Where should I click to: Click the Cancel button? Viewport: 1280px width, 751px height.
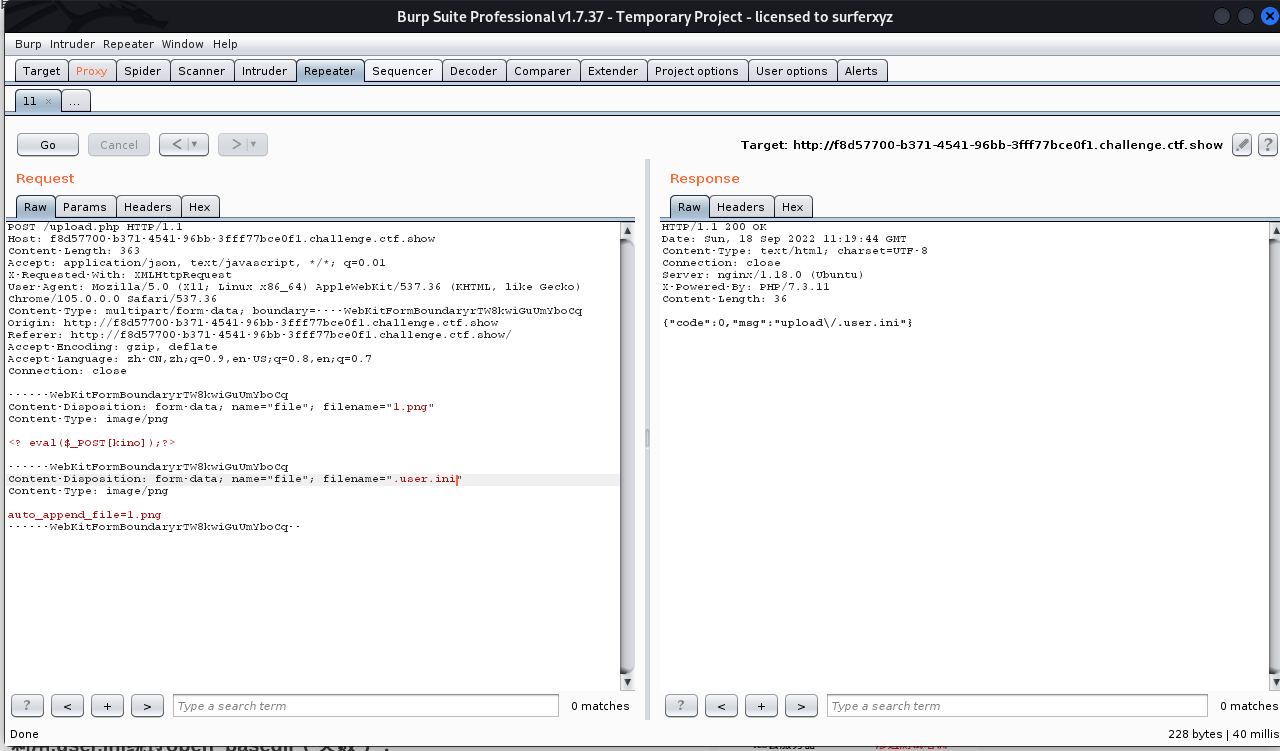click(x=119, y=145)
